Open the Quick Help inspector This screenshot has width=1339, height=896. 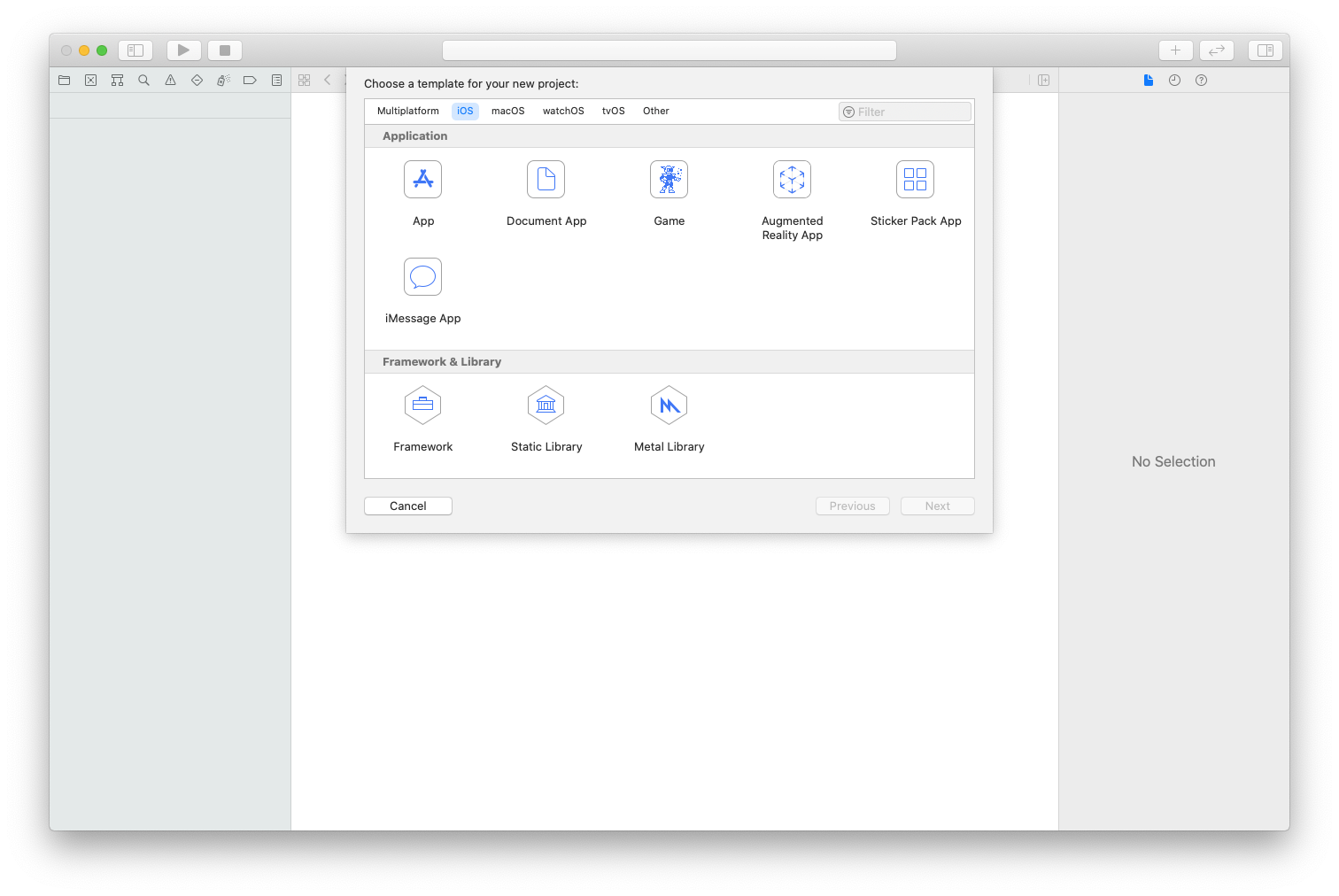pos(1202,80)
